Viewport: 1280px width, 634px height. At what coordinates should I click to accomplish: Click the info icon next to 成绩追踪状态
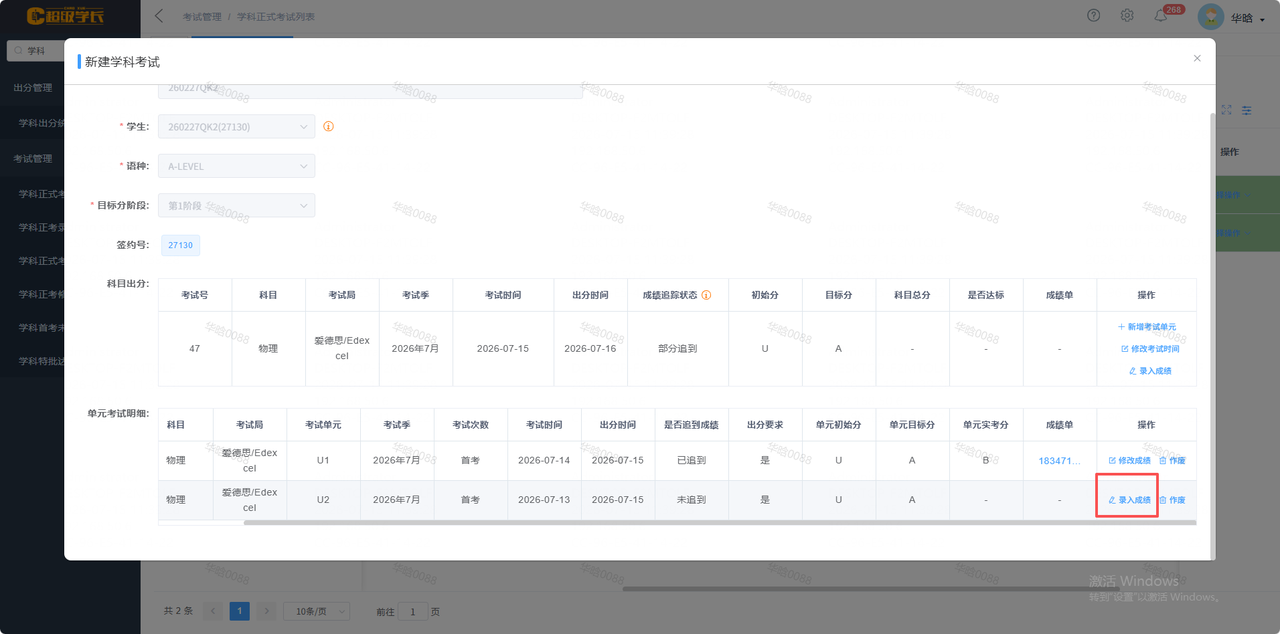click(x=706, y=295)
